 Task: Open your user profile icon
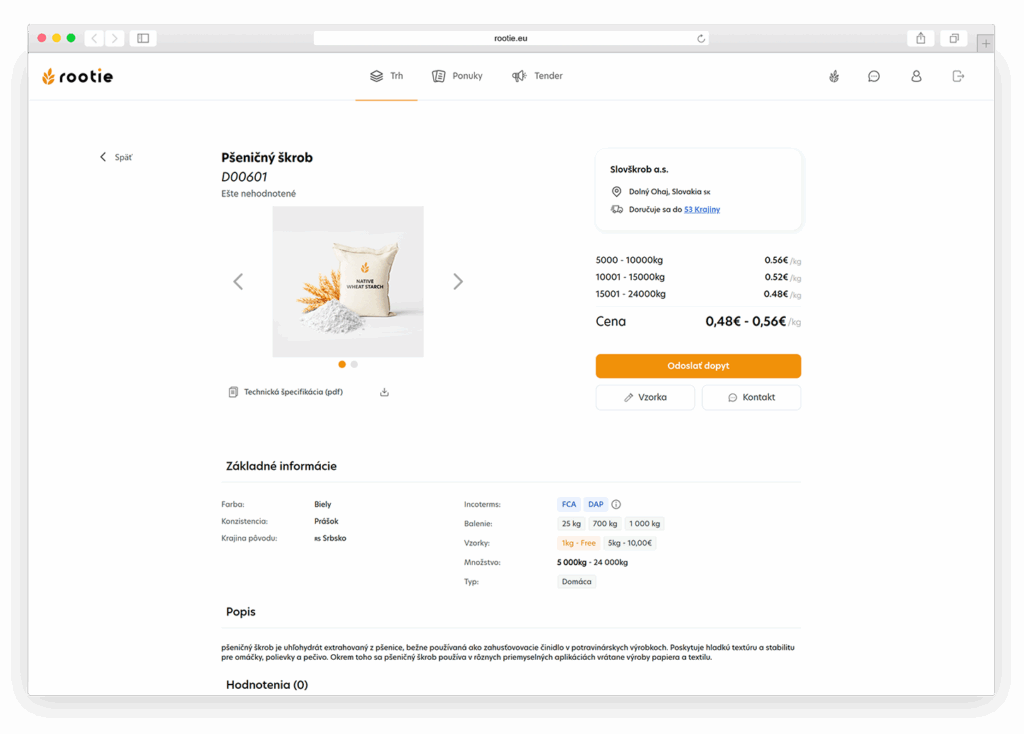click(x=916, y=75)
